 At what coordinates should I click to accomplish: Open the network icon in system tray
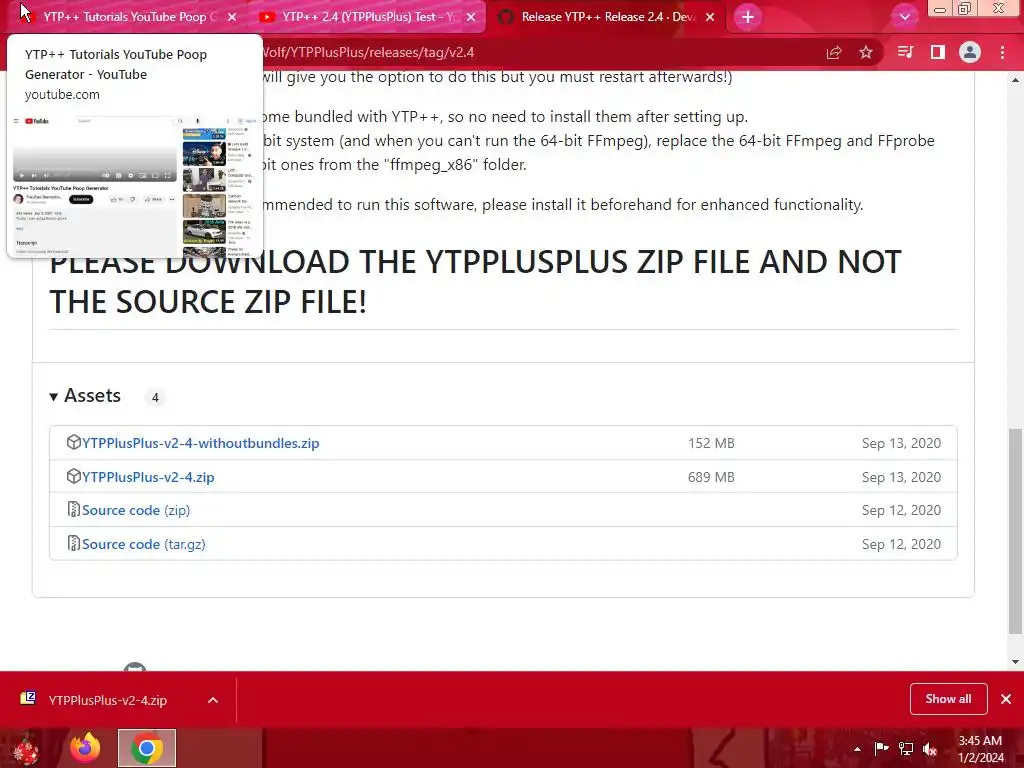[906, 748]
